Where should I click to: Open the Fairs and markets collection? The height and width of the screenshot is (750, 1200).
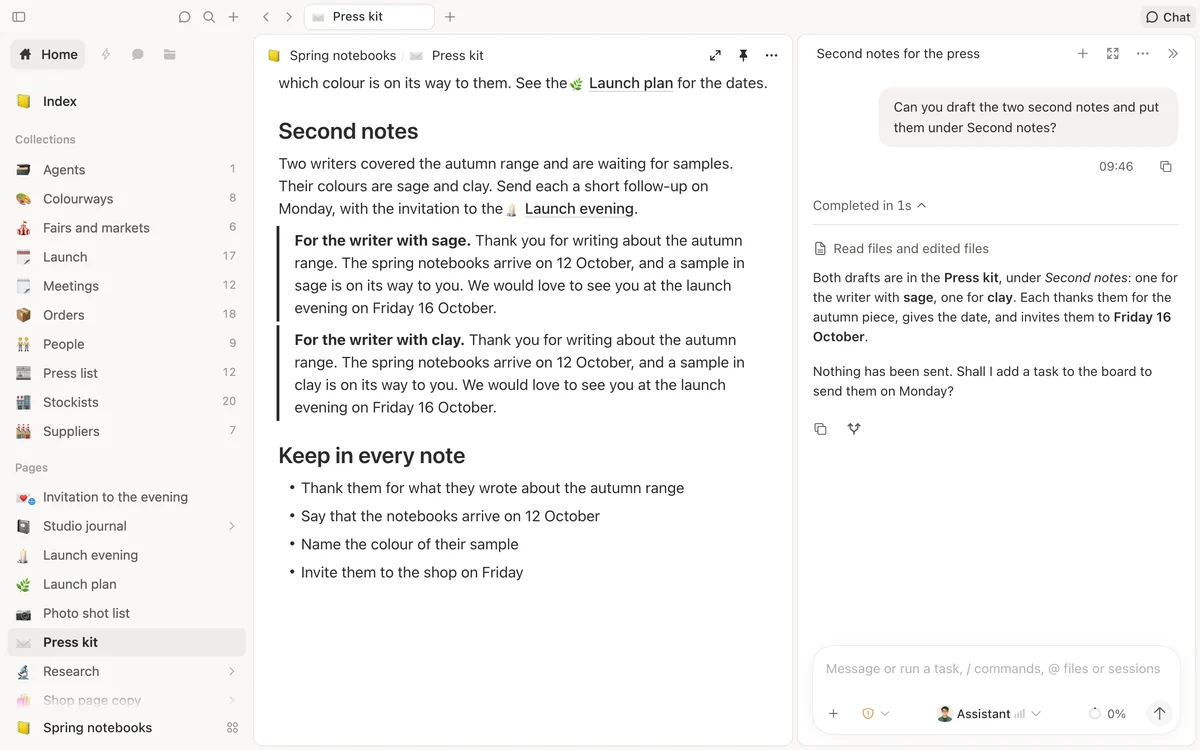coord(126,228)
